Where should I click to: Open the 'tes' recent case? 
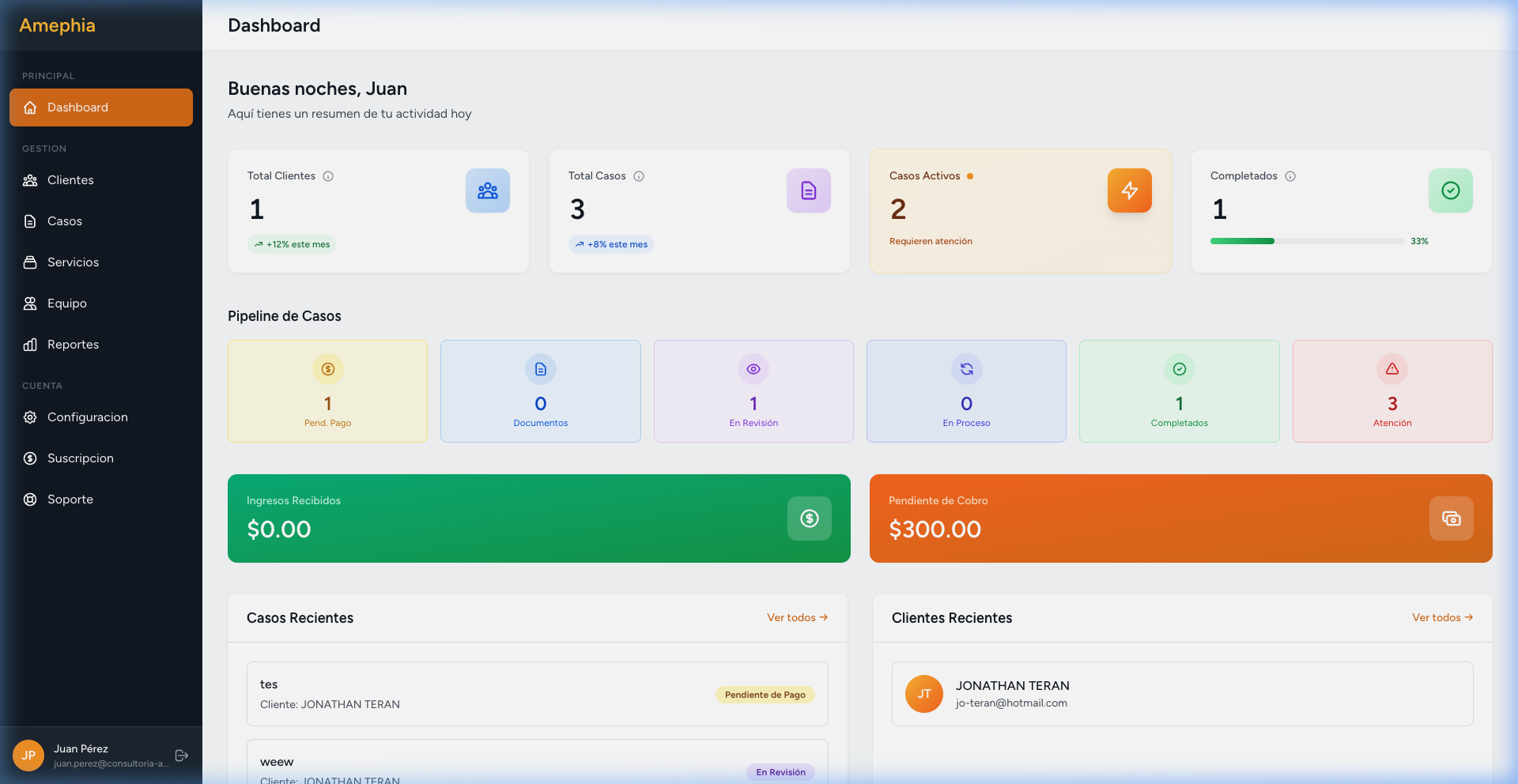click(538, 694)
